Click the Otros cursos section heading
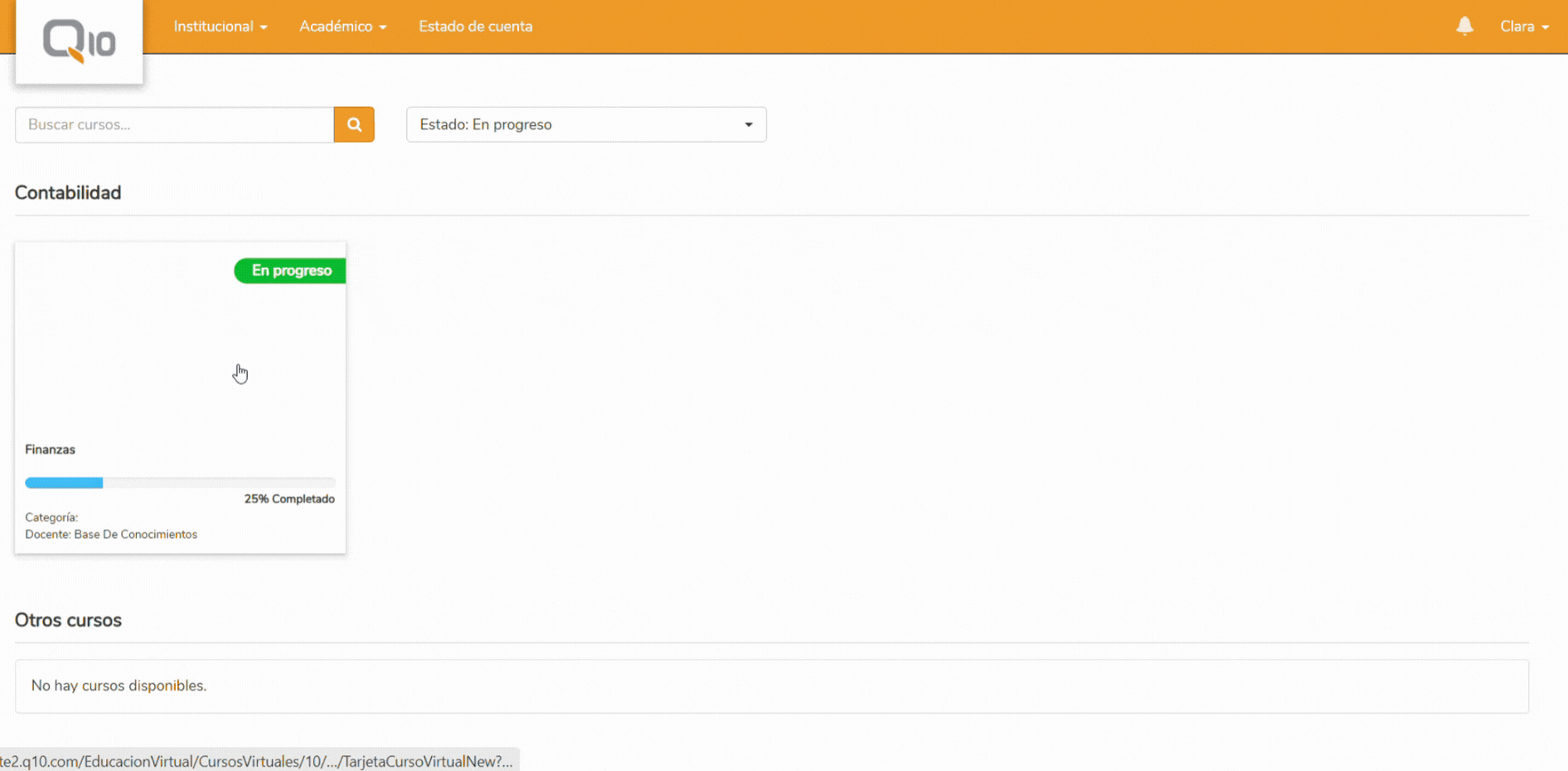Screen dimensions: 1568x771 [x=68, y=620]
